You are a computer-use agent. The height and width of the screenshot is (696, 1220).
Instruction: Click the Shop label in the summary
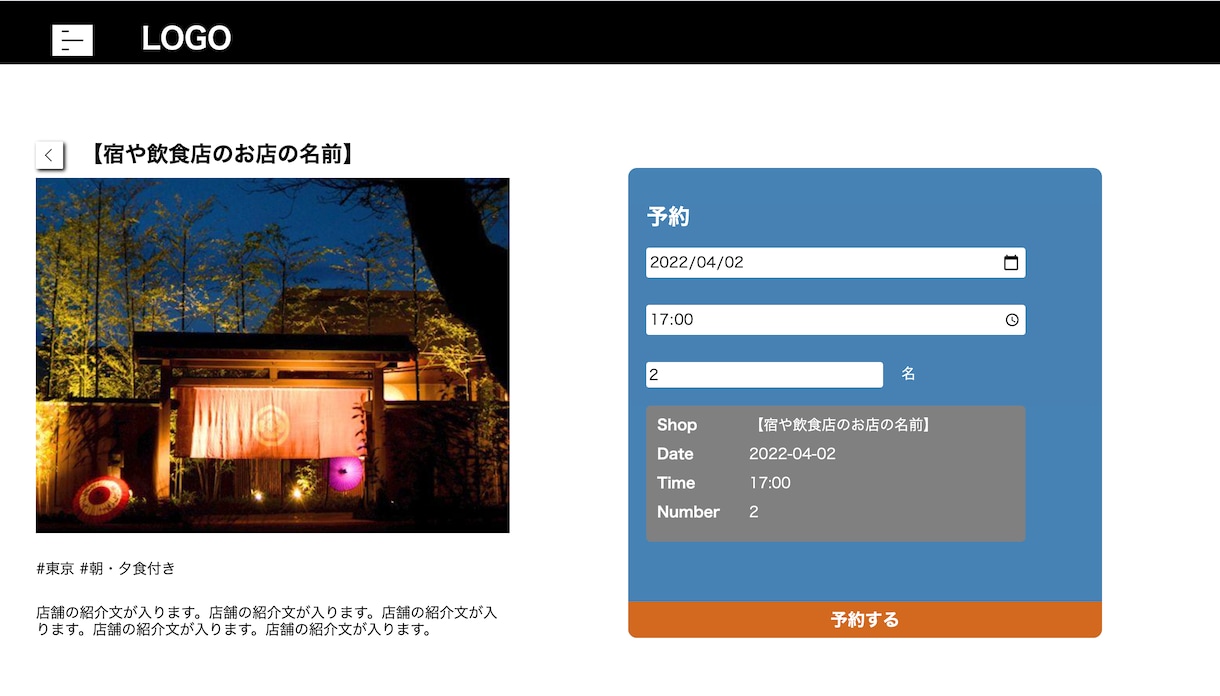(x=677, y=425)
